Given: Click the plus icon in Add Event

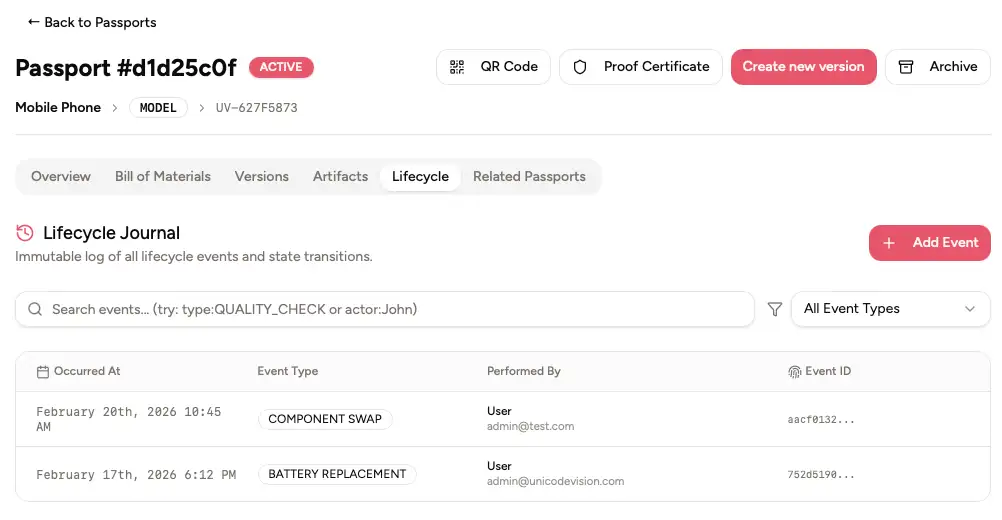Looking at the screenshot, I should pyautogui.click(x=889, y=243).
